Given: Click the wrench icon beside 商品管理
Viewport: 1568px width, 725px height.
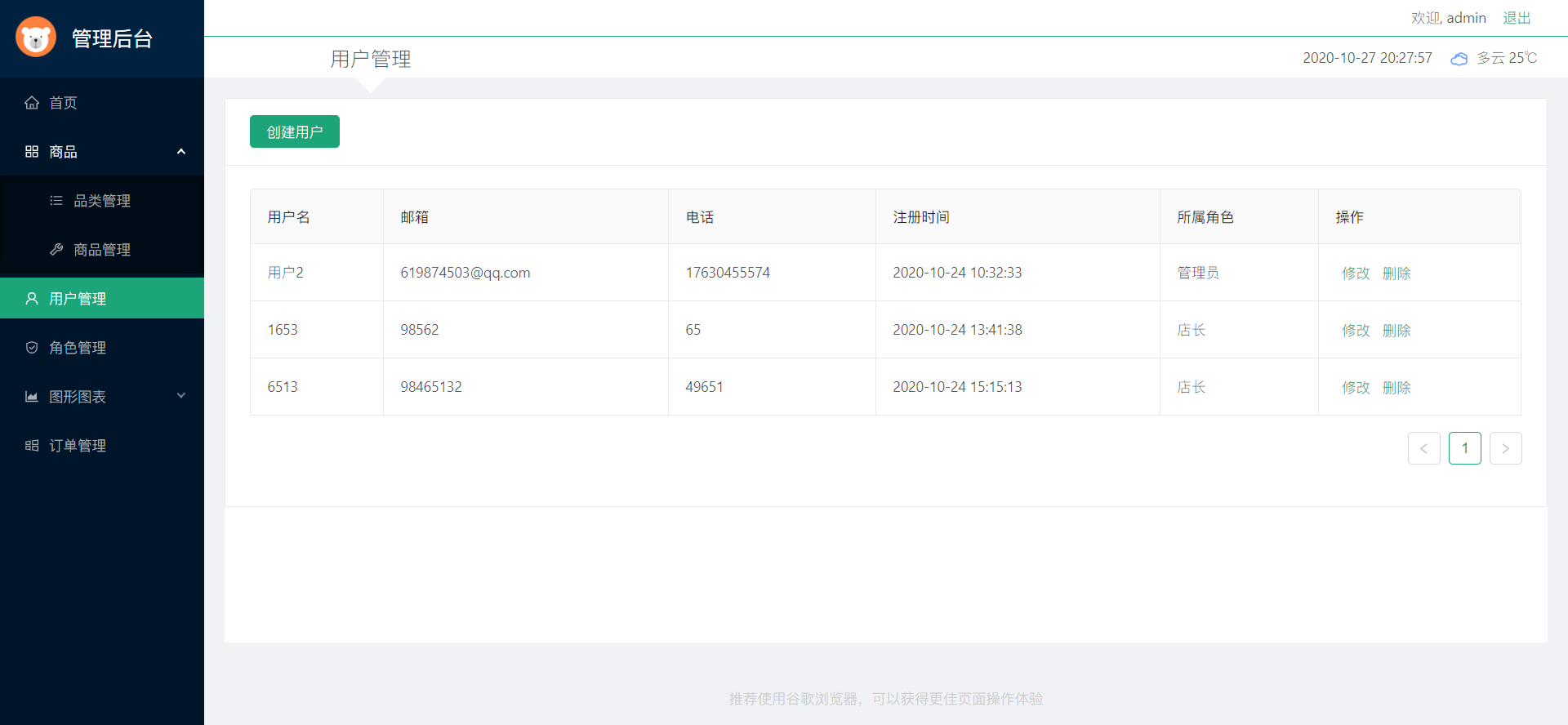Looking at the screenshot, I should pos(56,250).
